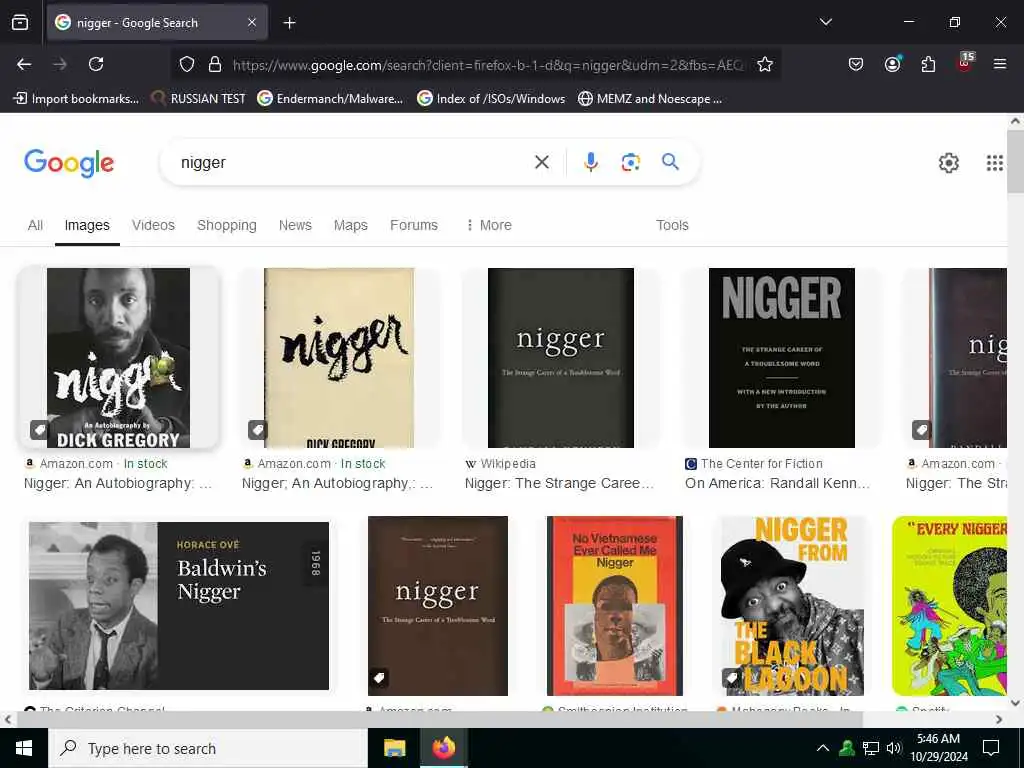This screenshot has height=768, width=1024.
Task: Click the horizontal scrollbar thumb
Action: click(x=440, y=719)
